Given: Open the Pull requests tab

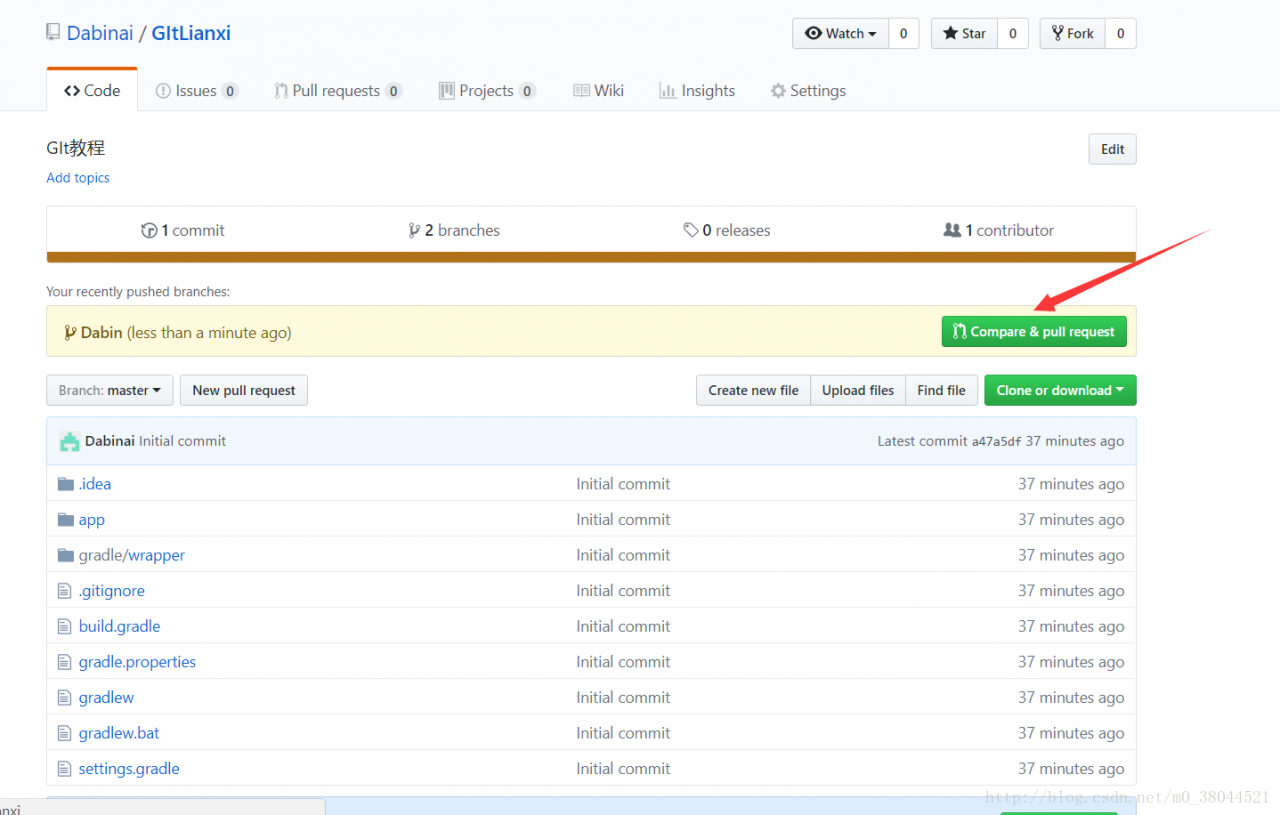Looking at the screenshot, I should tap(338, 91).
